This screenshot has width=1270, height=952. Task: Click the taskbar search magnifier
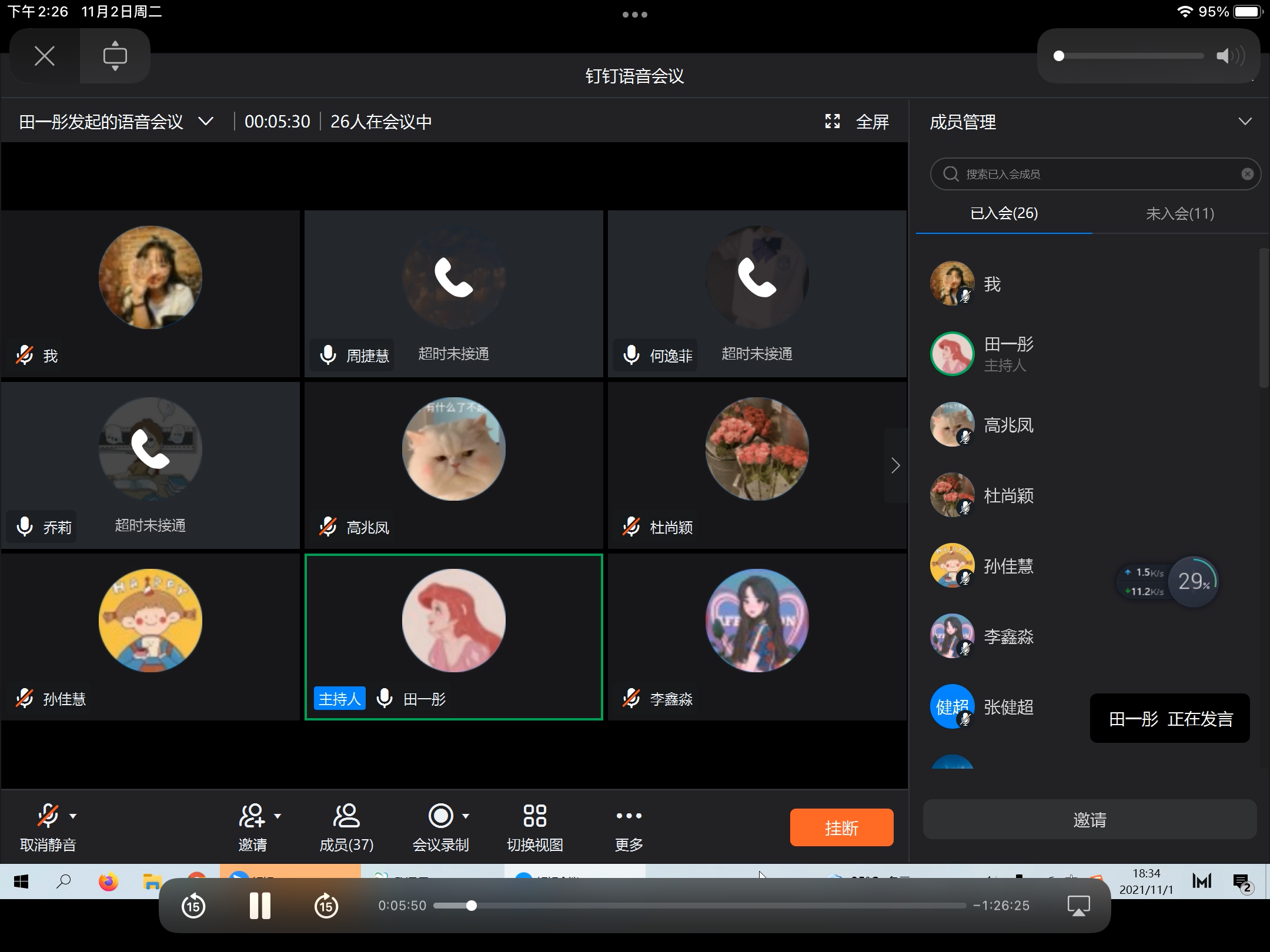click(63, 881)
